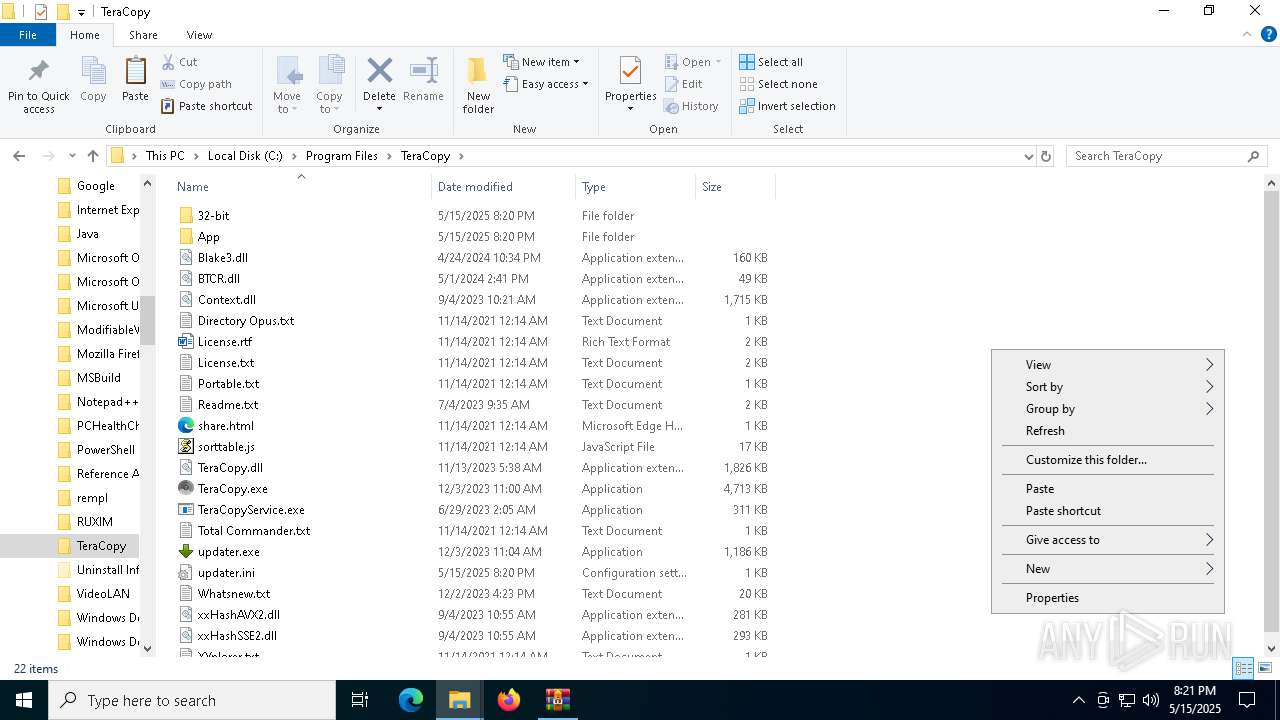This screenshot has height=720, width=1280.
Task: Open the Group by submenu
Action: click(1108, 409)
